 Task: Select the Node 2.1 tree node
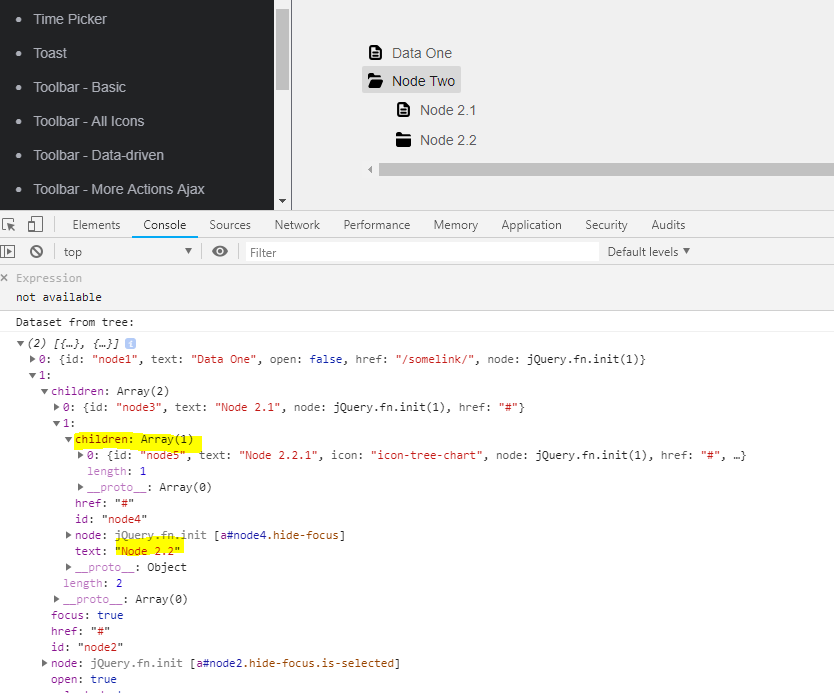coord(448,110)
